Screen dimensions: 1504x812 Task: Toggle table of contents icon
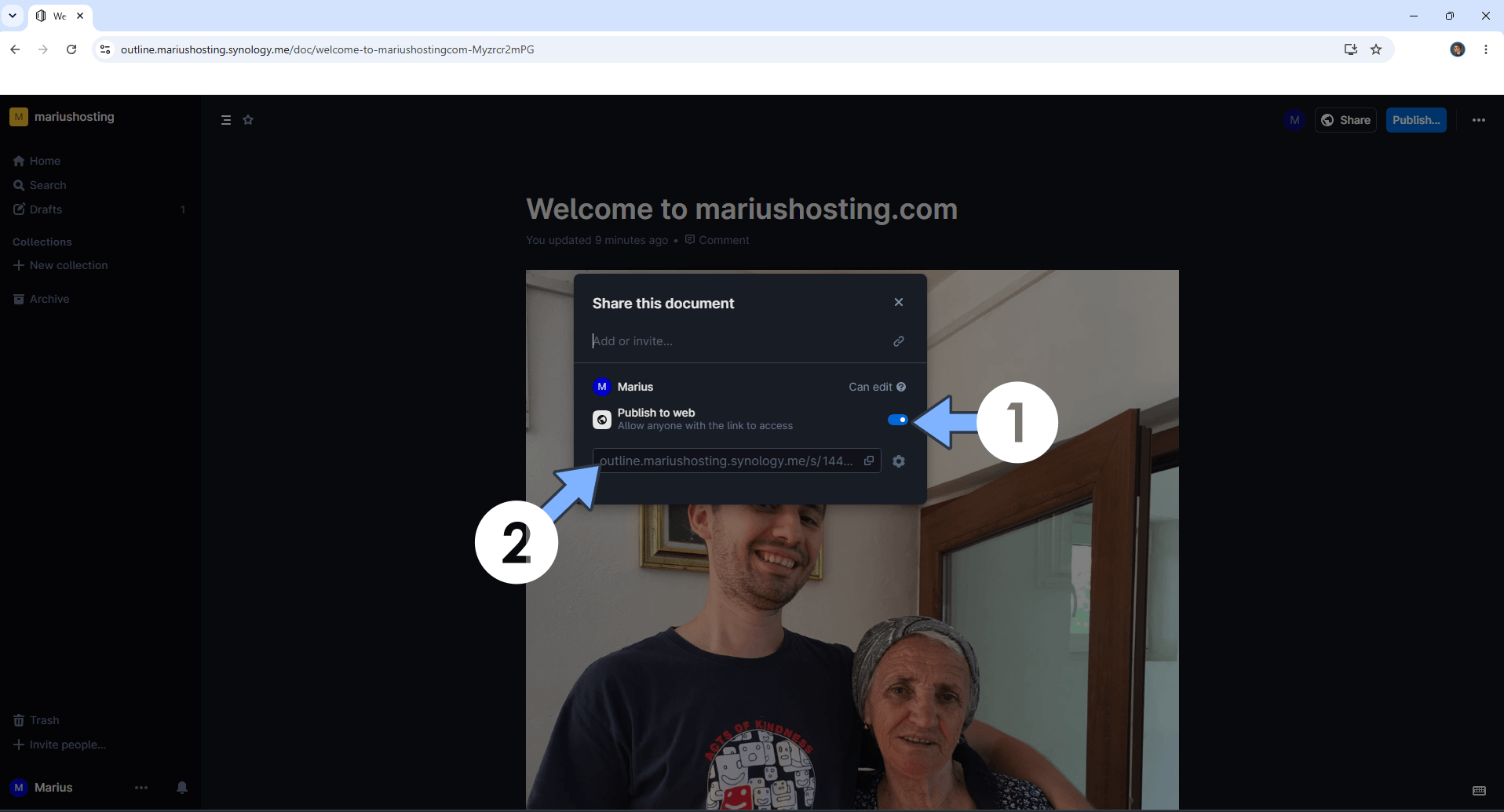point(226,120)
